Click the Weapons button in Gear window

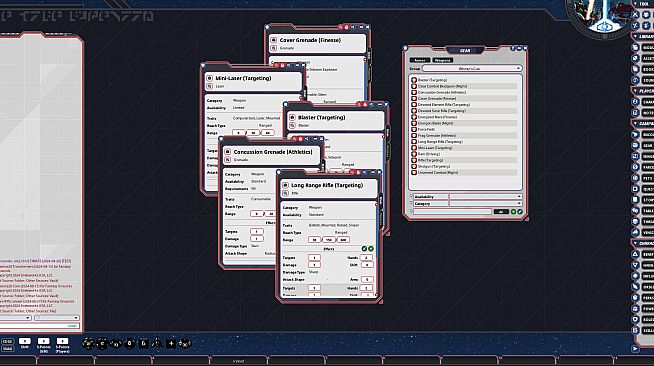442,60
